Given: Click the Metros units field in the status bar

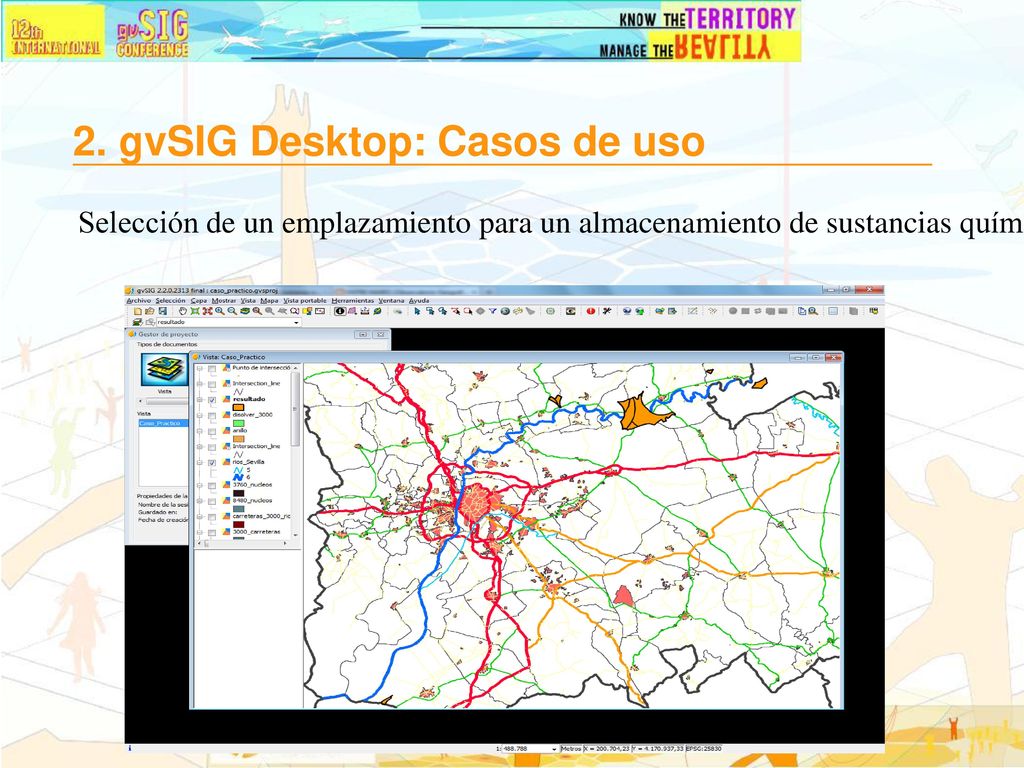Looking at the screenshot, I should pyautogui.click(x=571, y=749).
